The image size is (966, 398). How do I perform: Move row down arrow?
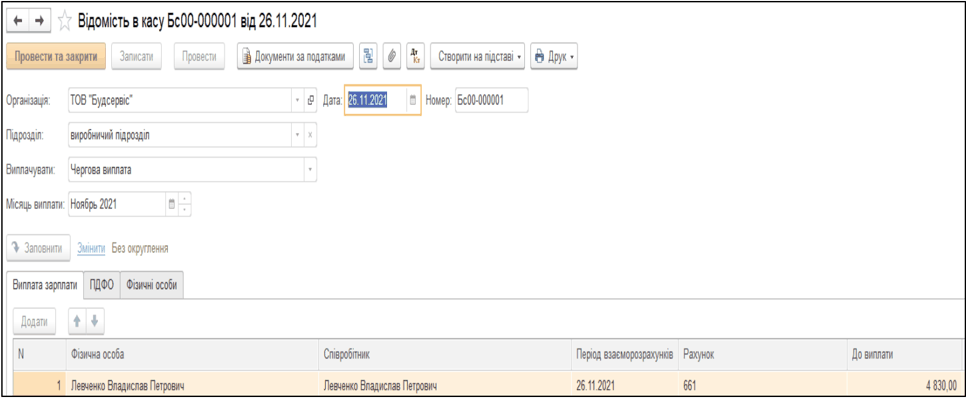pos(94,321)
